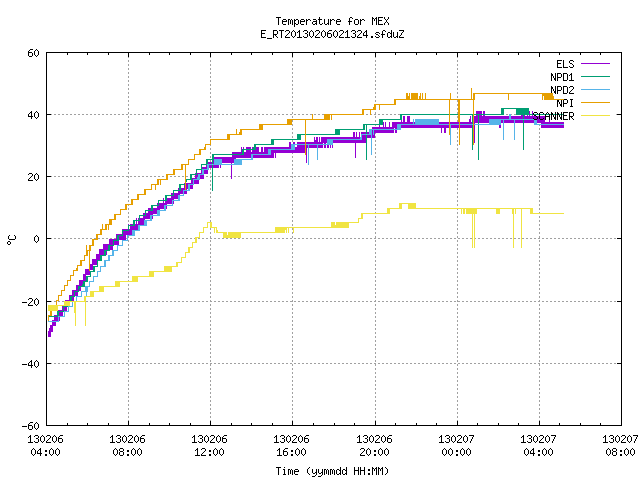Click the y-axis tick value 0
Image resolution: width=640 pixels, height=480 pixels.
[37, 239]
